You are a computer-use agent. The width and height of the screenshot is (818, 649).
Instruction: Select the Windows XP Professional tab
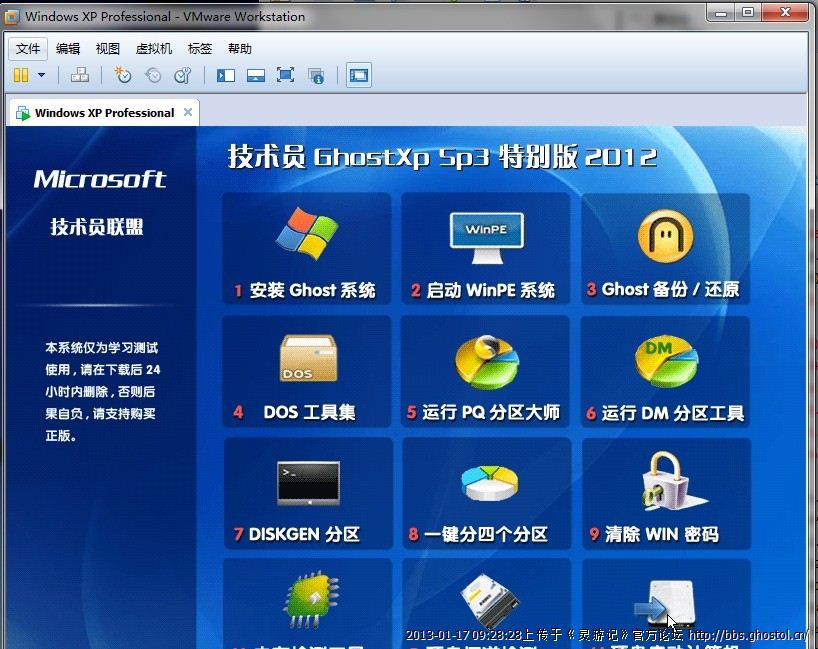click(100, 113)
